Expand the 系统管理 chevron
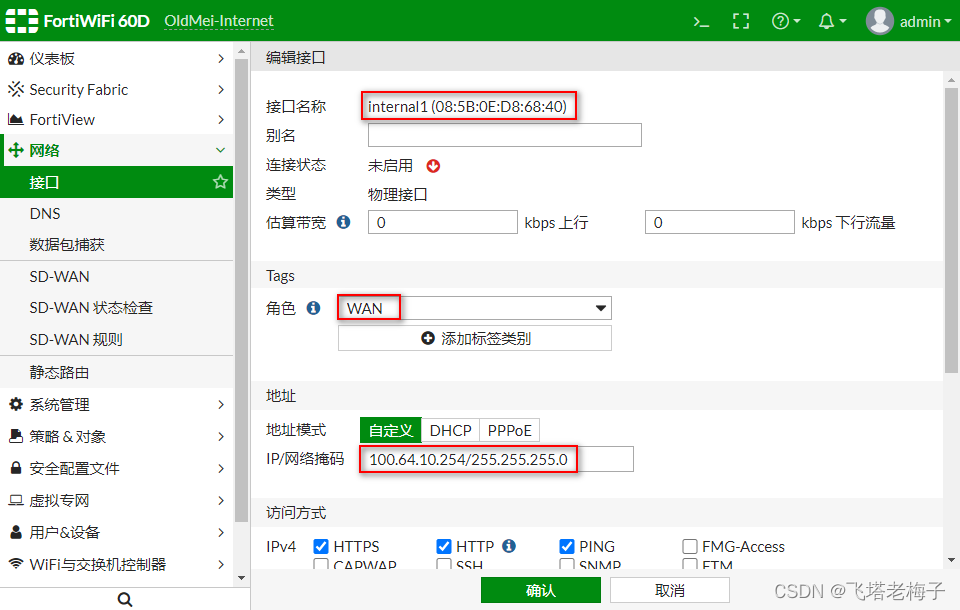Image resolution: width=960 pixels, height=610 pixels. tap(221, 404)
